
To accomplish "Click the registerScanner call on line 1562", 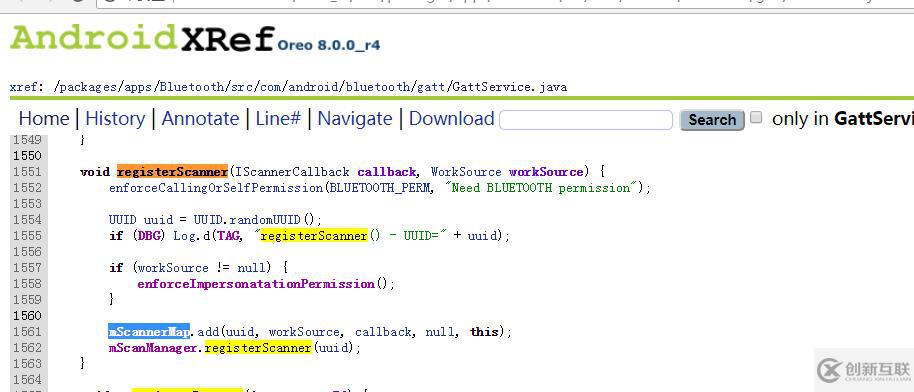I will (258, 348).
